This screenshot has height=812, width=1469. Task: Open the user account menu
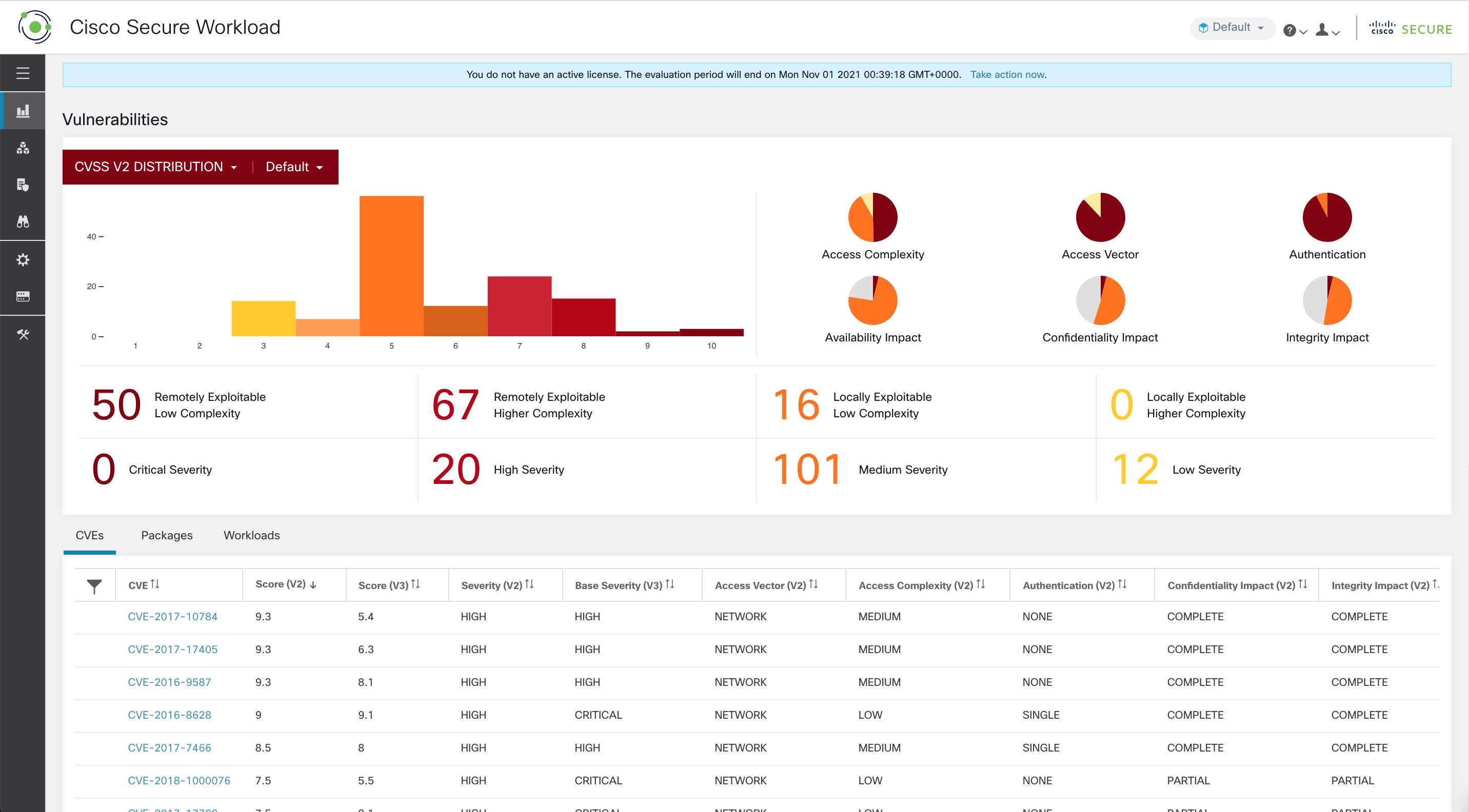(x=1327, y=30)
